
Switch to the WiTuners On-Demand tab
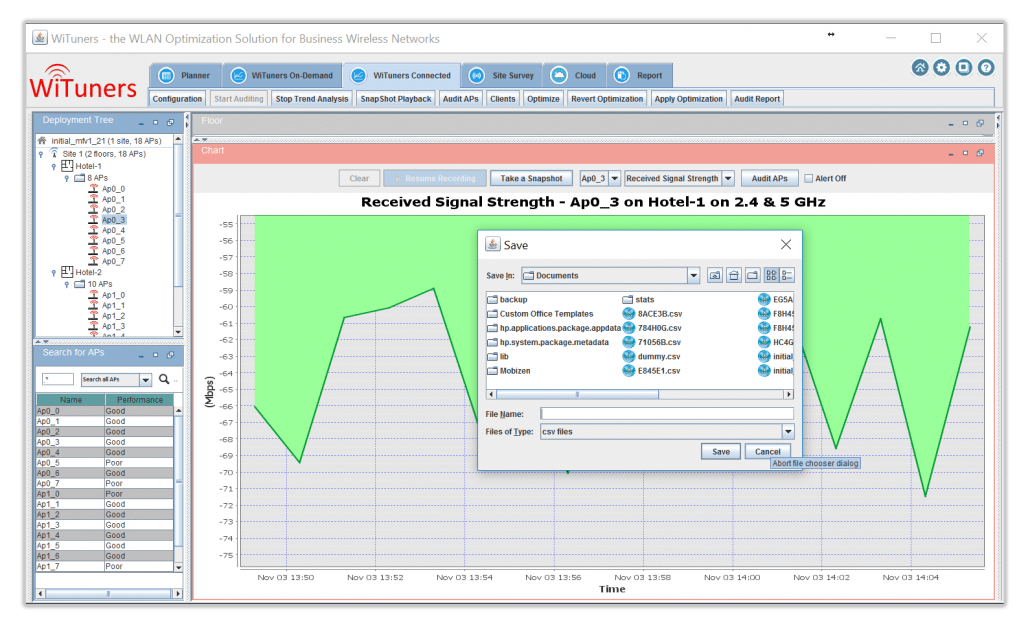[x=282, y=76]
